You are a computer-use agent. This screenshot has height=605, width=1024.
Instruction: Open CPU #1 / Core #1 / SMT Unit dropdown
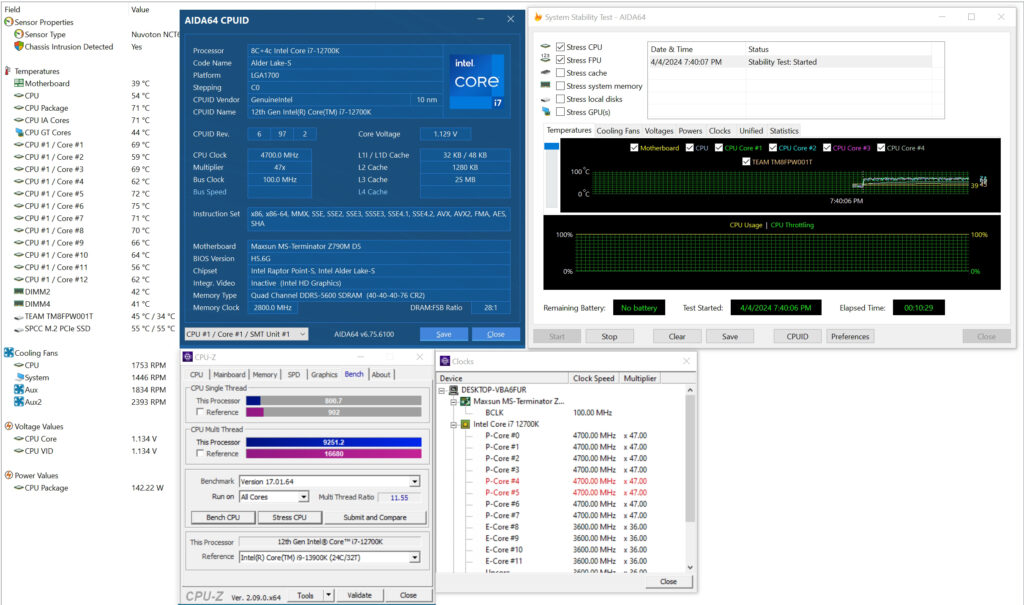click(x=246, y=334)
